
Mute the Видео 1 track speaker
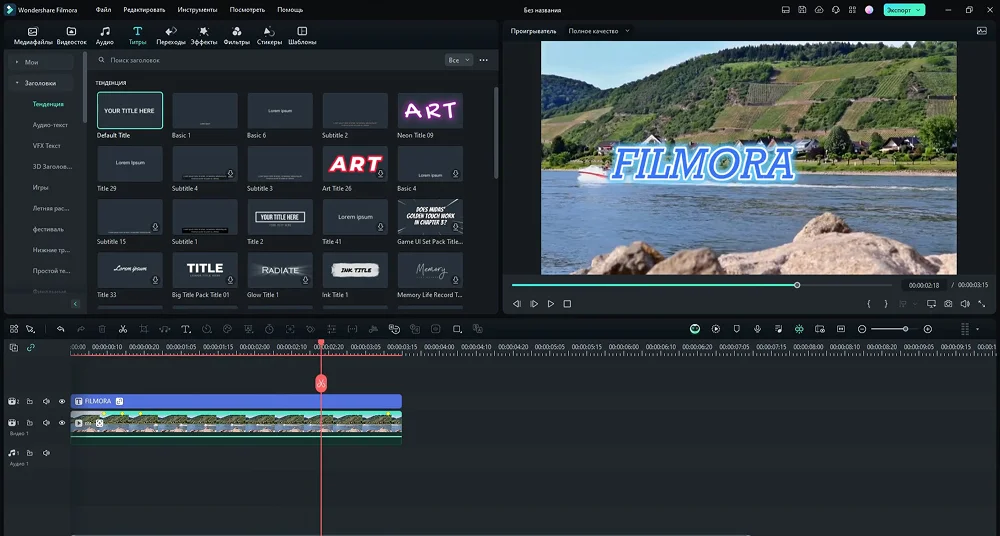(46, 422)
